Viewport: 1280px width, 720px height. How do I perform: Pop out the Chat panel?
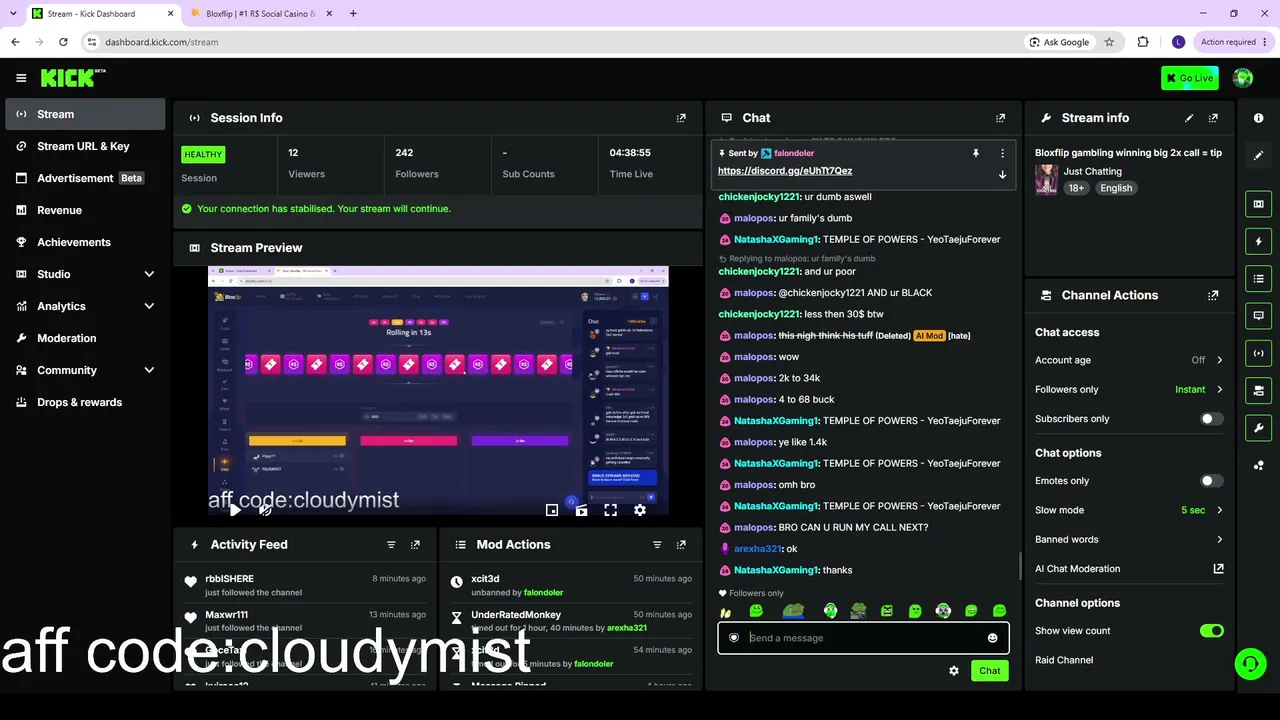click(1000, 118)
